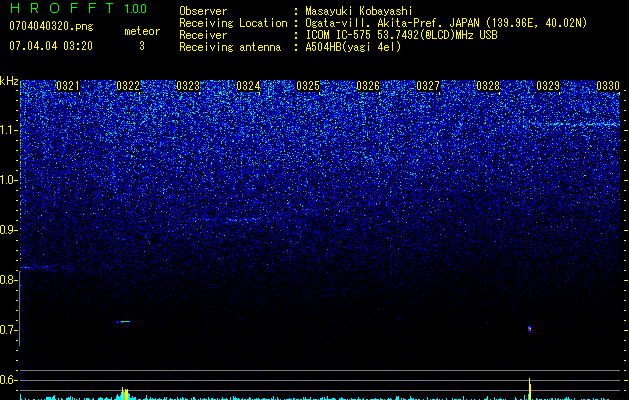Click the yellow power peaks below 0322
Image resolution: width=629 pixels, height=400 pixels.
tap(125, 393)
